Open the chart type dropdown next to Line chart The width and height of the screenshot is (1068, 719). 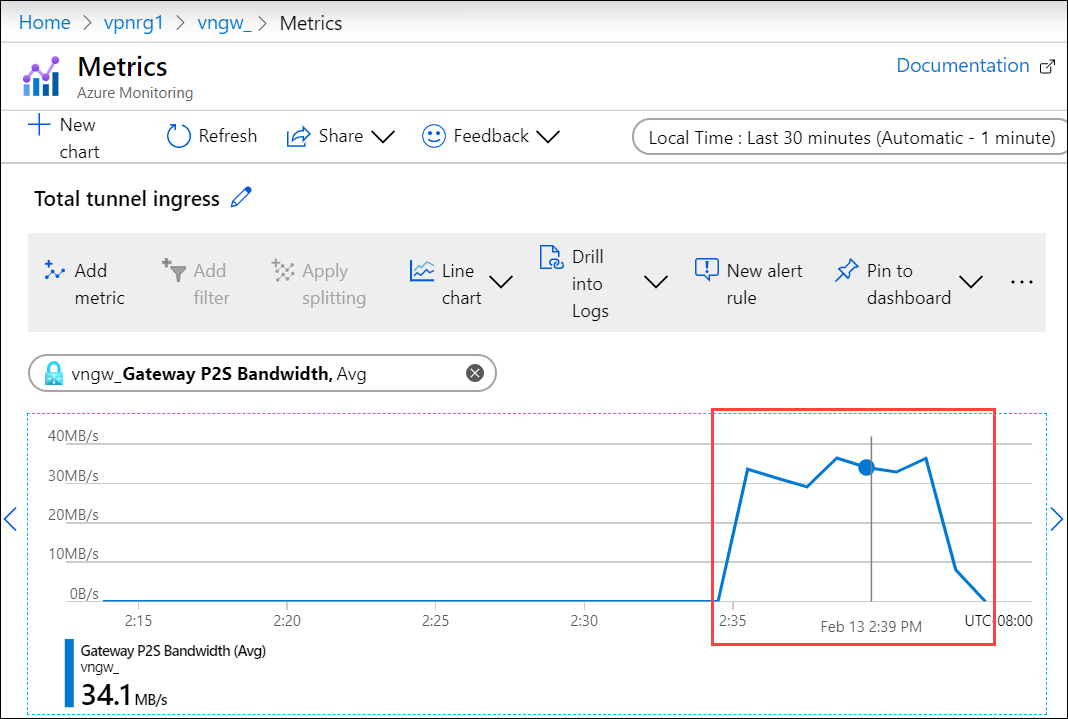pyautogui.click(x=501, y=282)
